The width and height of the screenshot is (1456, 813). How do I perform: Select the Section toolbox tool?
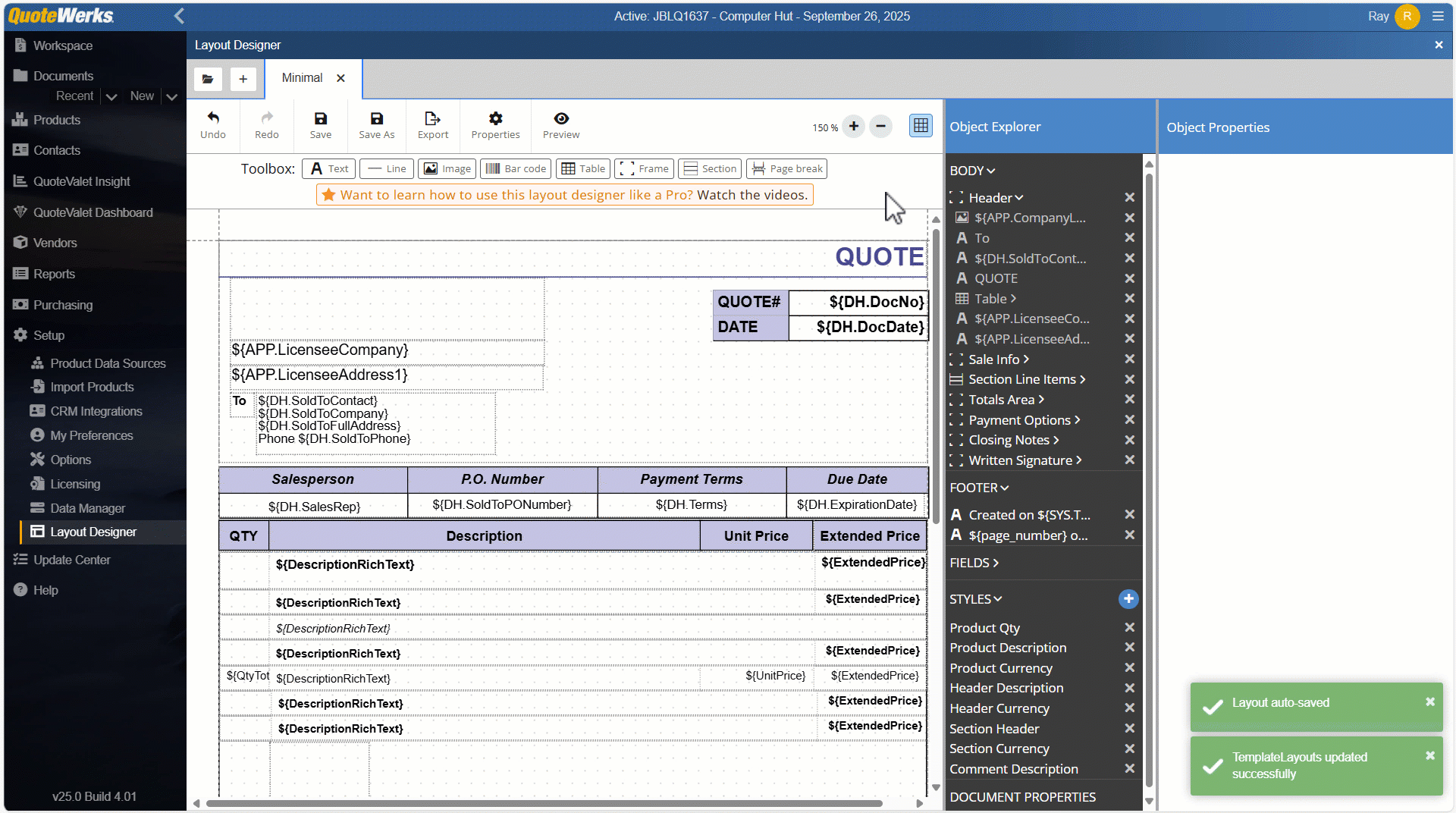pos(711,168)
